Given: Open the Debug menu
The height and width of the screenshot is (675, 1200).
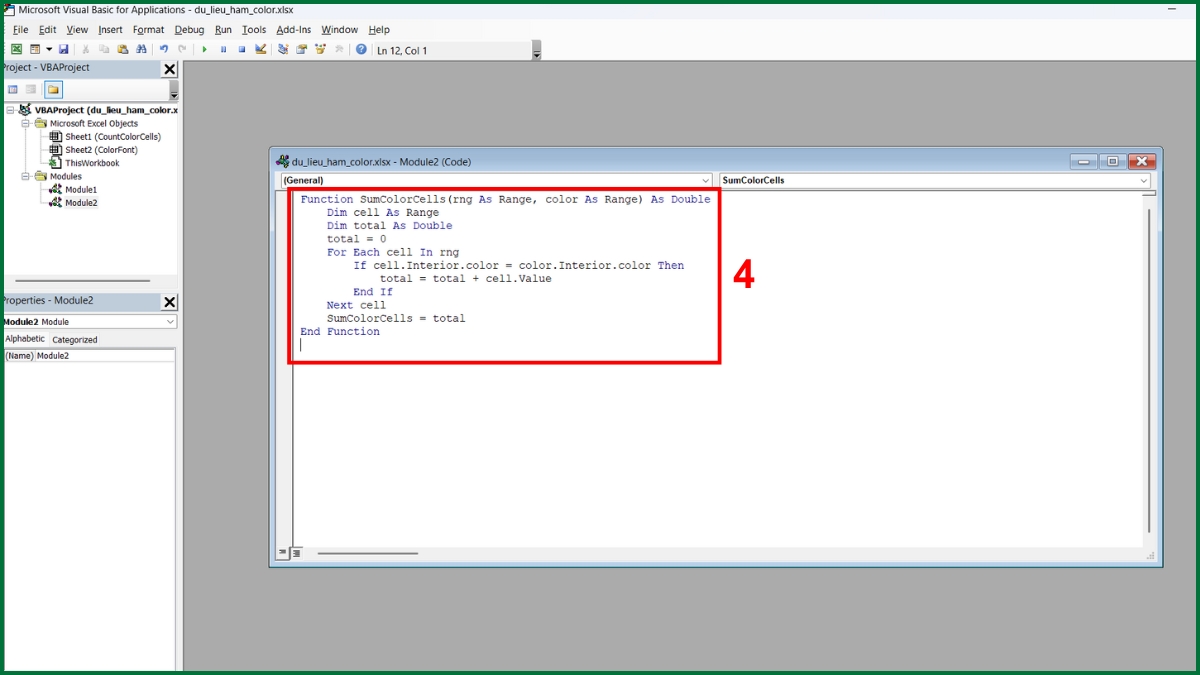Looking at the screenshot, I should click(x=189, y=30).
